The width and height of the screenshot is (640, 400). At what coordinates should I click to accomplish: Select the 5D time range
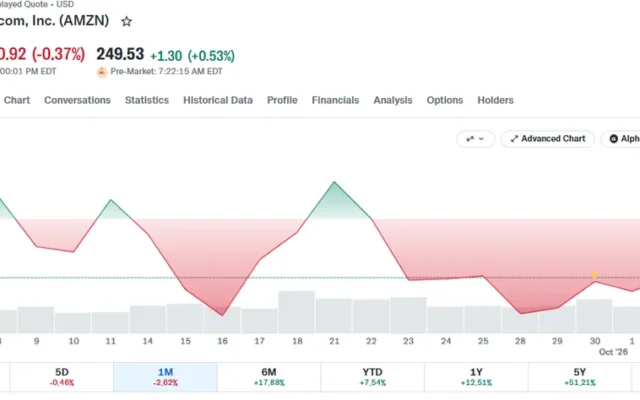[62, 377]
